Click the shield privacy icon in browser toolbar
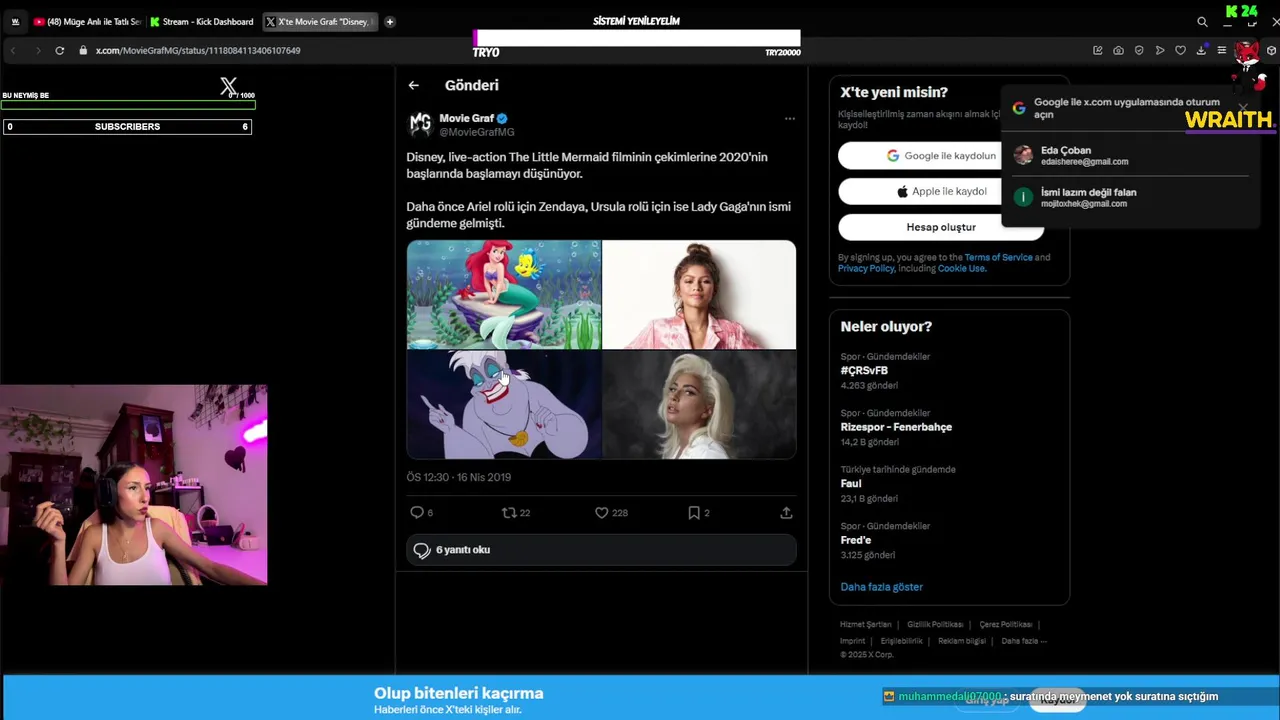 click(1139, 51)
